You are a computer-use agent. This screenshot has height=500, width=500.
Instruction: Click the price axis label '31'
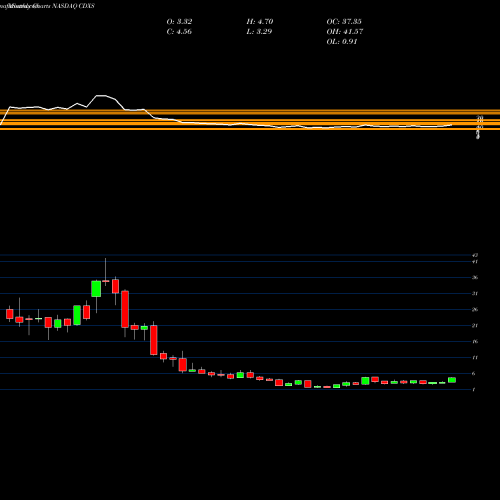coord(475,294)
